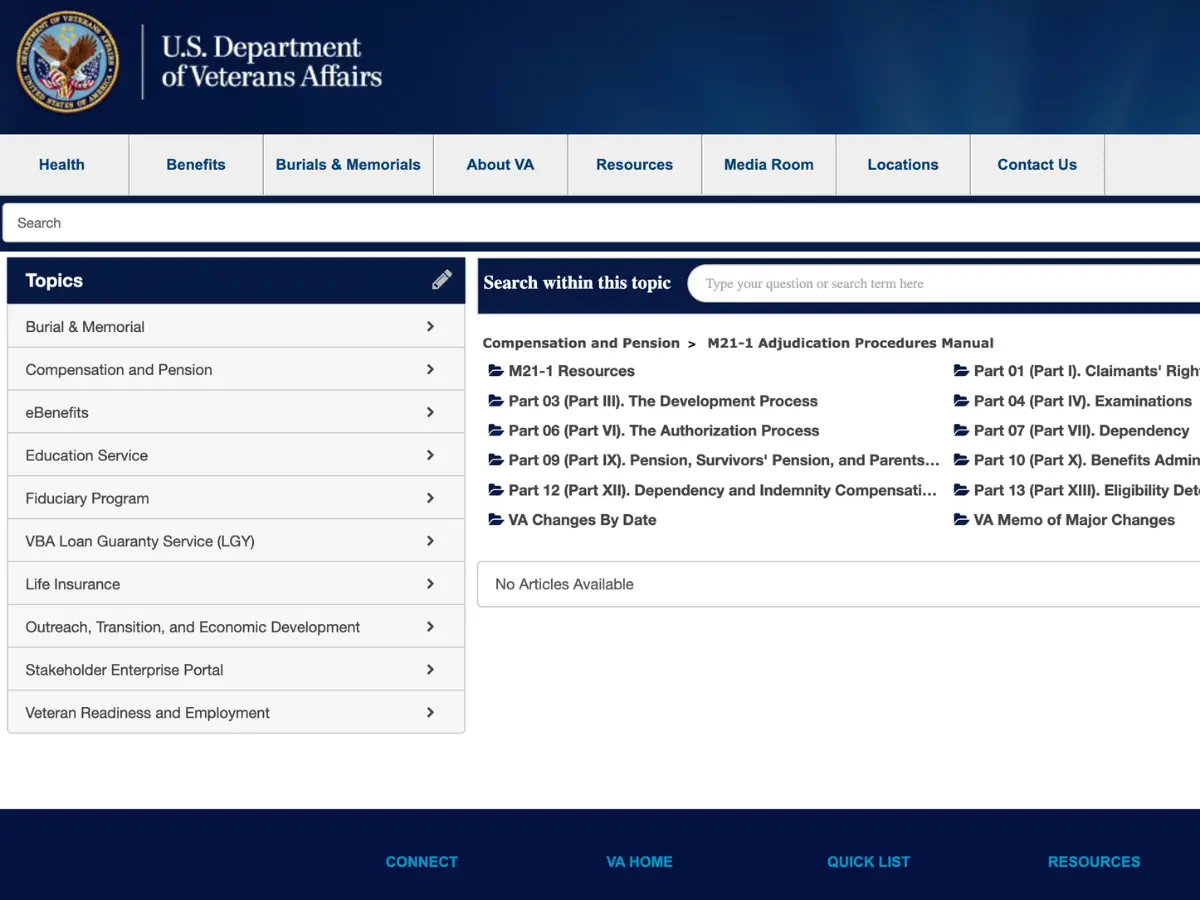1200x900 pixels.
Task: Click U.S. Department of Veterans Affairs title
Action: click(x=272, y=62)
